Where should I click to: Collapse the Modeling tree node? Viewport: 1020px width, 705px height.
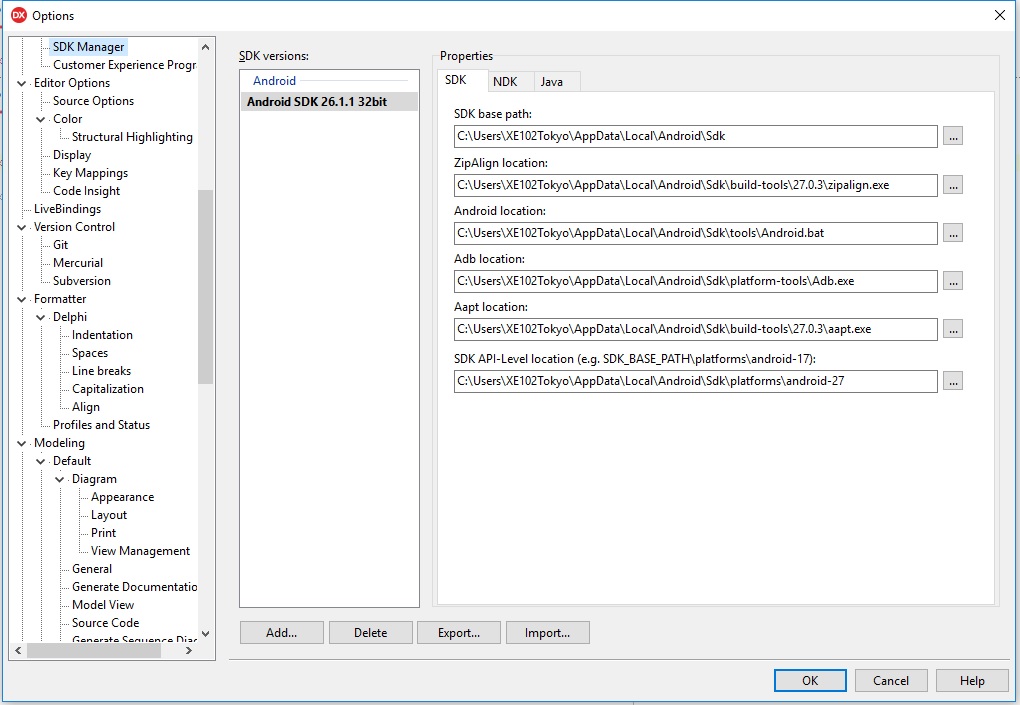pyautogui.click(x=23, y=443)
